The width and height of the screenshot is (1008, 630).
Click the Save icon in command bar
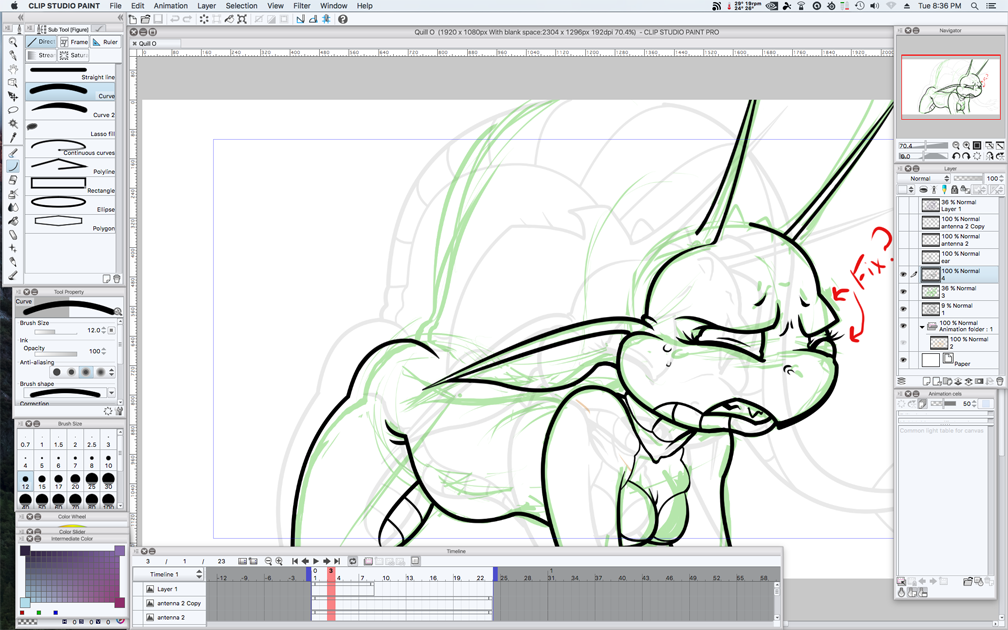[158, 19]
